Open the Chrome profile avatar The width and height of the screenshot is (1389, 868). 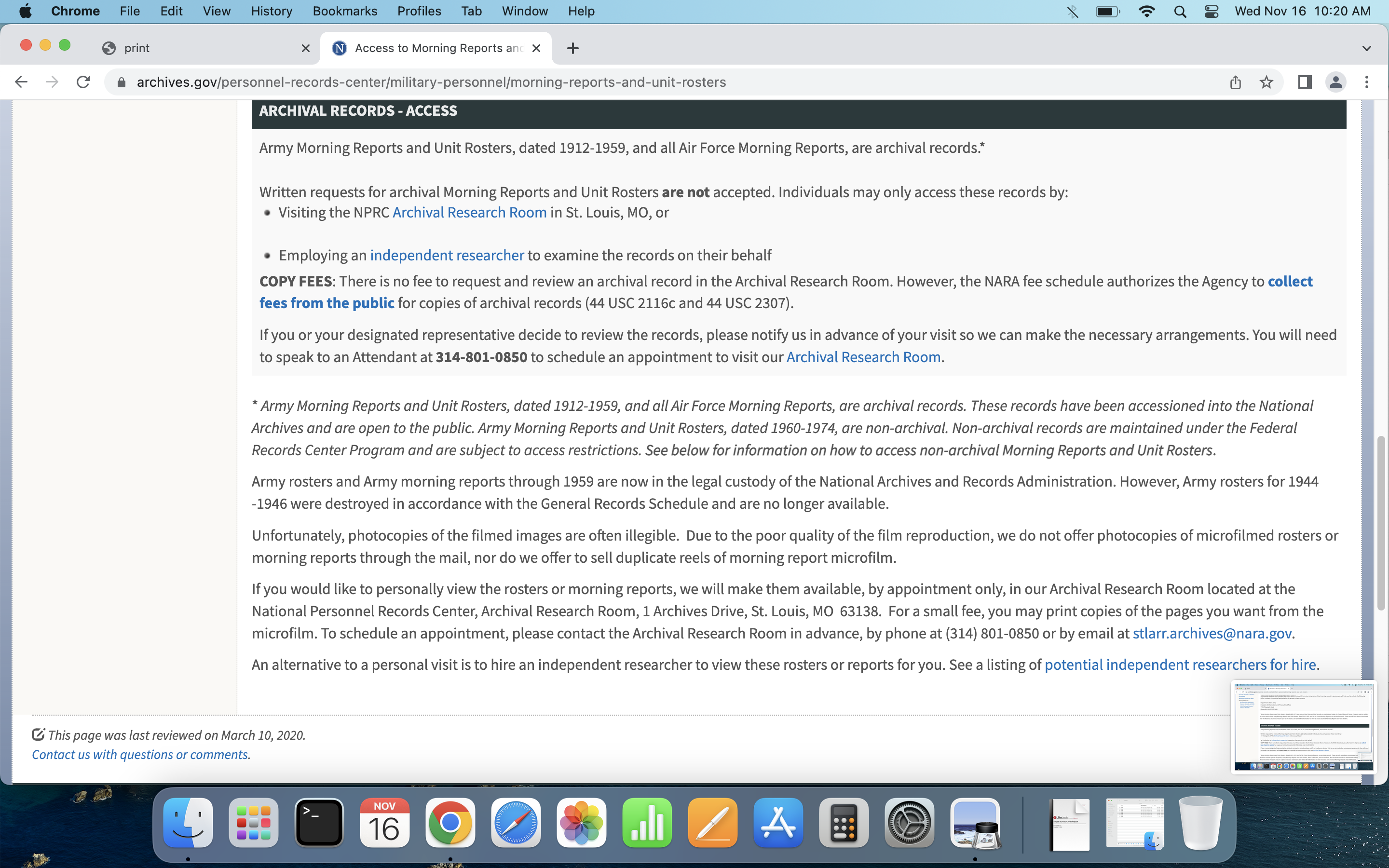click(1335, 82)
